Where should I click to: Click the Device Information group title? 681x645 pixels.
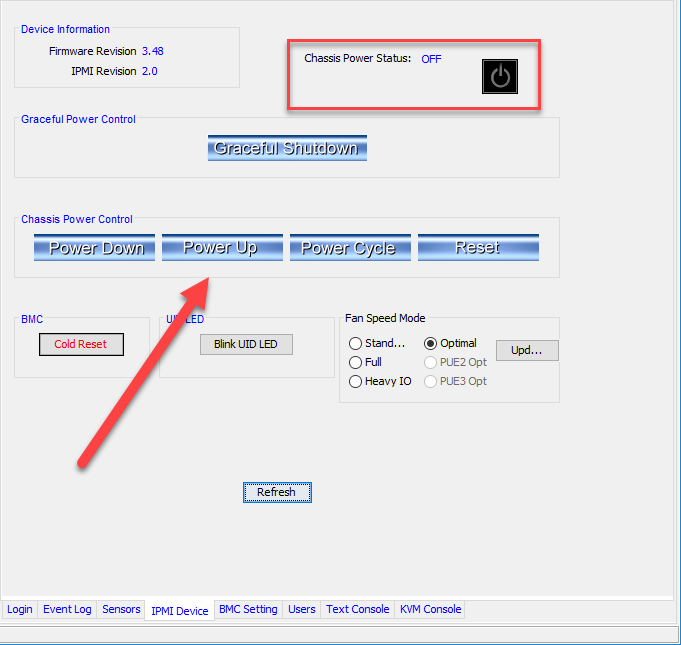tap(66, 29)
